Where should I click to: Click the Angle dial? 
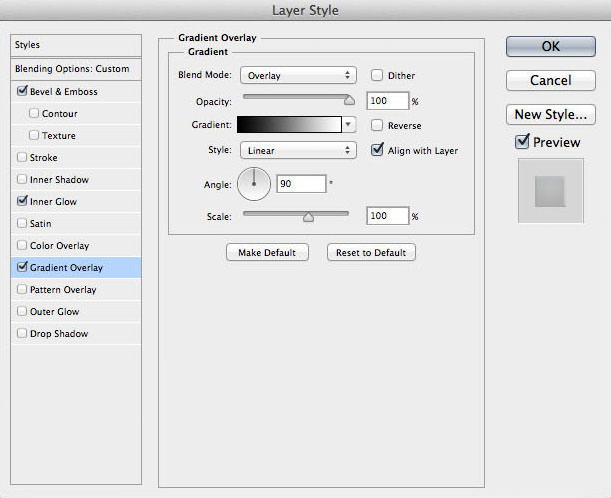[x=254, y=184]
